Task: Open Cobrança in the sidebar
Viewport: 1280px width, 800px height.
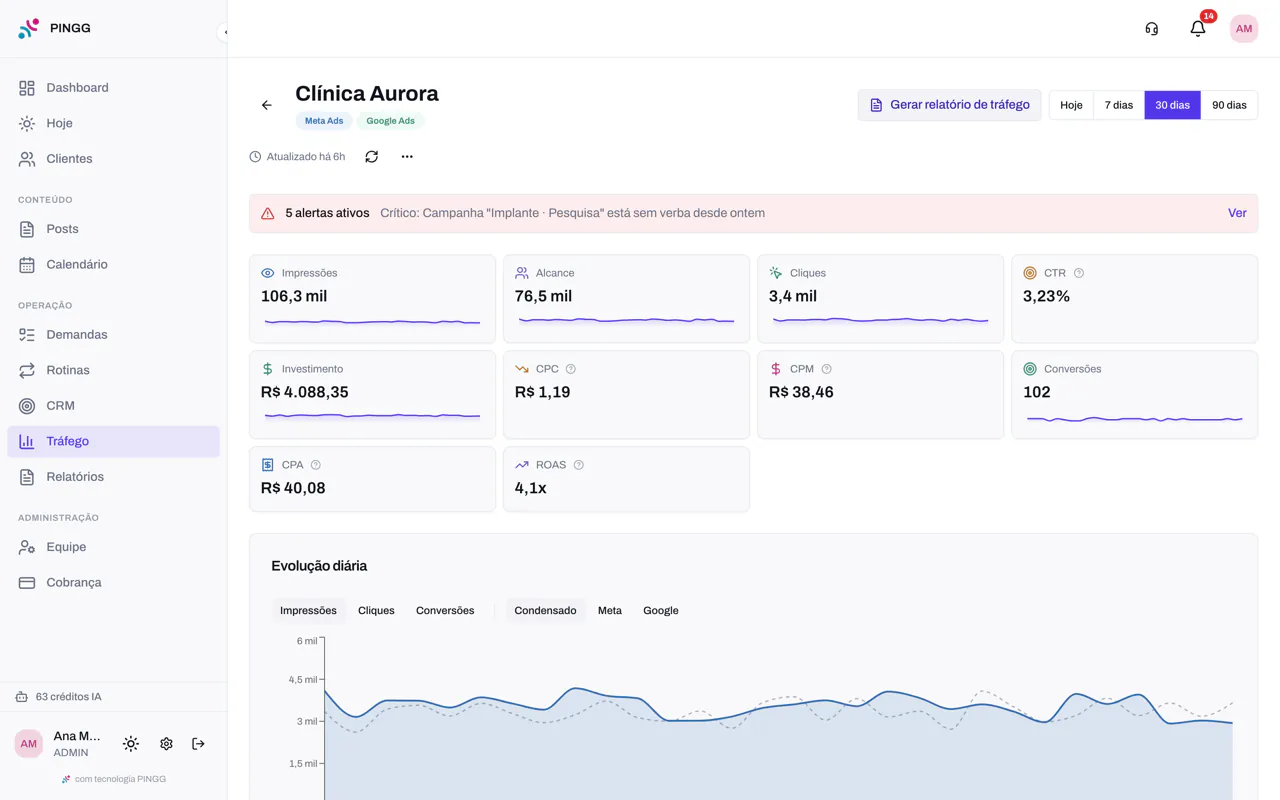Action: 114,583
